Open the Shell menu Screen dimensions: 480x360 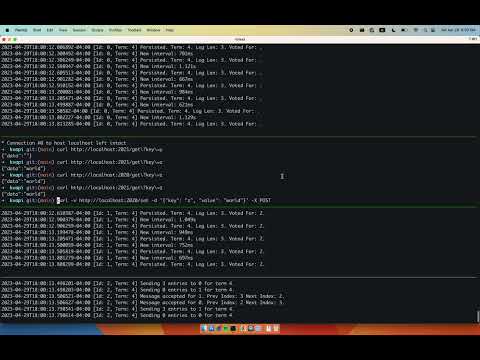pyautogui.click(x=37, y=30)
